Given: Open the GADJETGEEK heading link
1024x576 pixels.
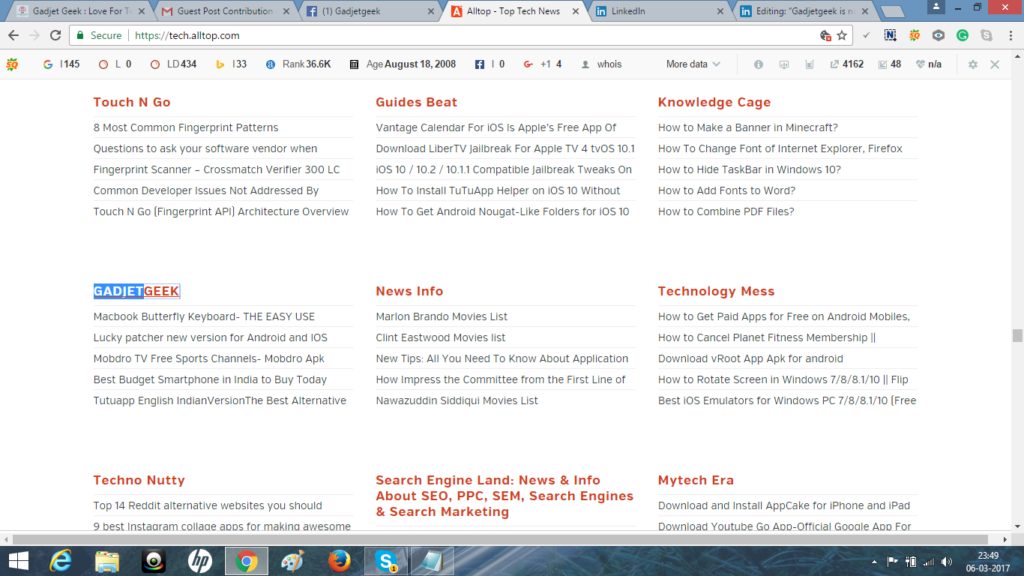Looking at the screenshot, I should pyautogui.click(x=136, y=291).
